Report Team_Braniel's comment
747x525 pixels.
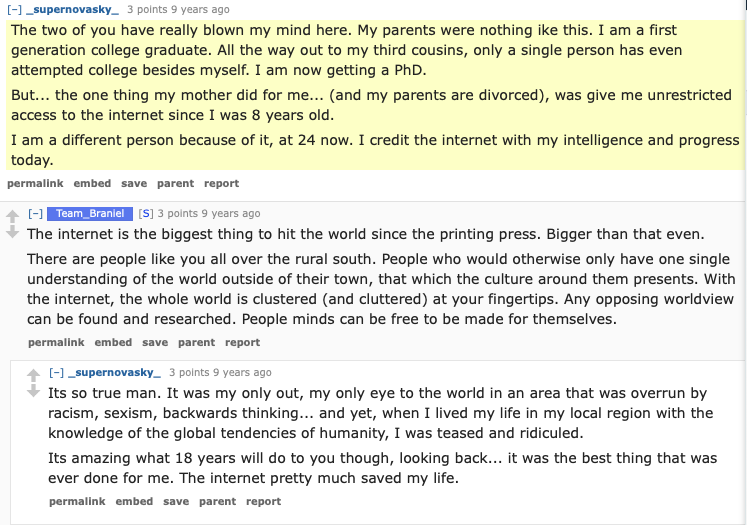[242, 342]
